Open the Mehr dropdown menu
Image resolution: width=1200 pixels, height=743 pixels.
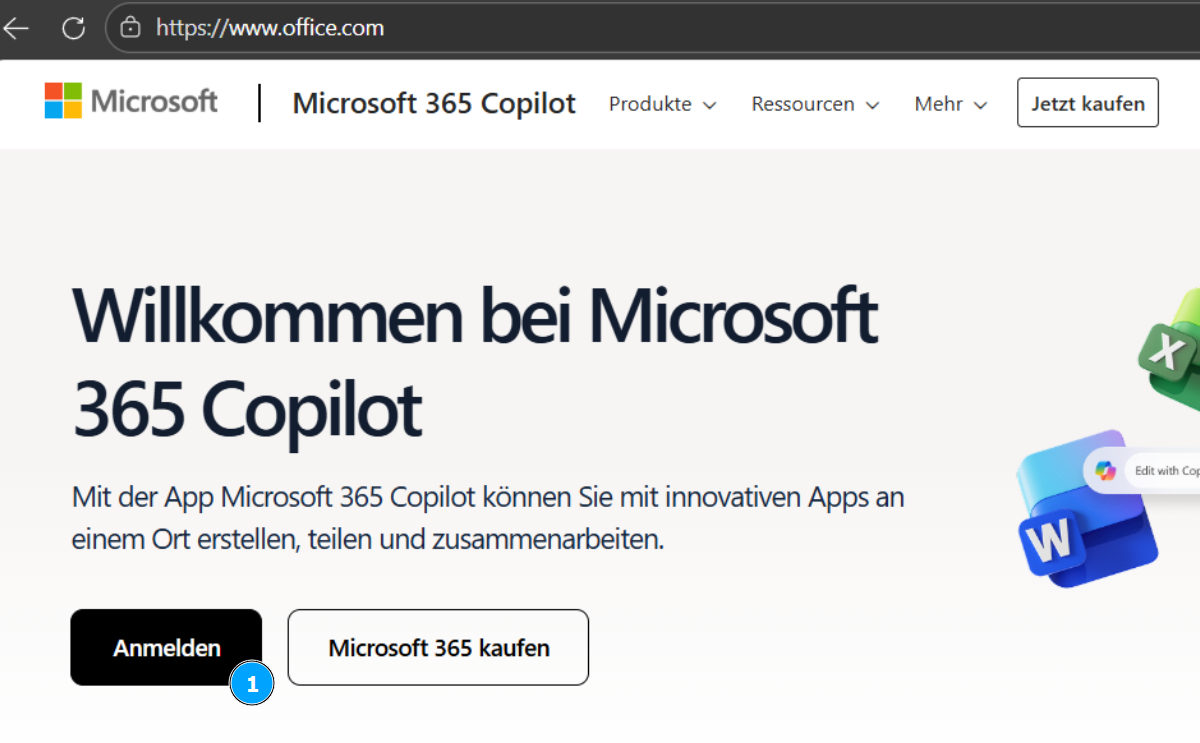coord(950,104)
